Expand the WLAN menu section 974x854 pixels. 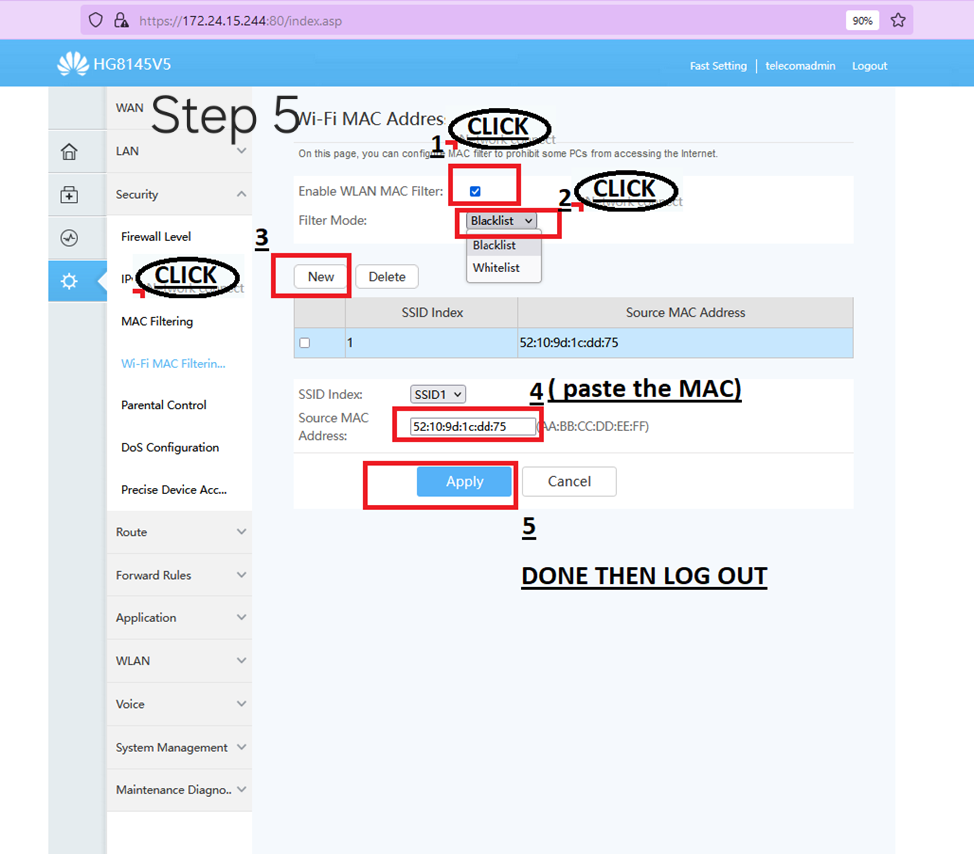(x=180, y=661)
